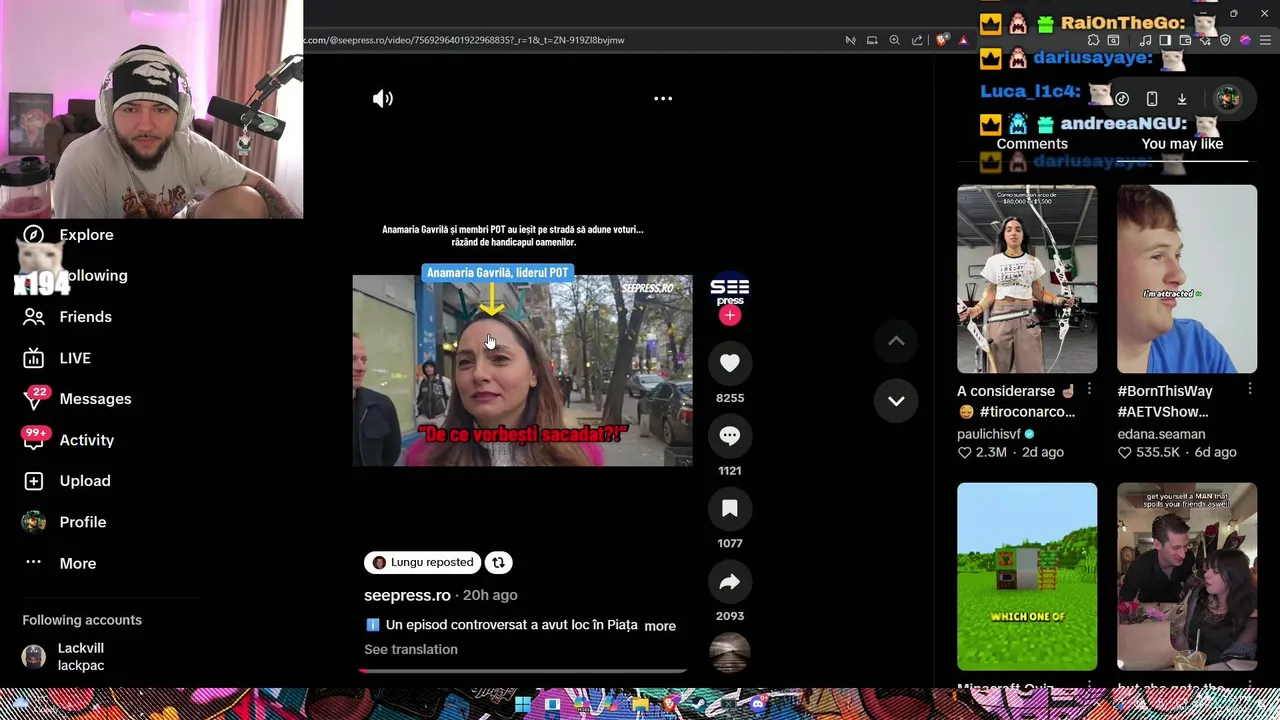Click the browser zoom magnifier icon
The height and width of the screenshot is (720, 1280).
pyautogui.click(x=894, y=40)
